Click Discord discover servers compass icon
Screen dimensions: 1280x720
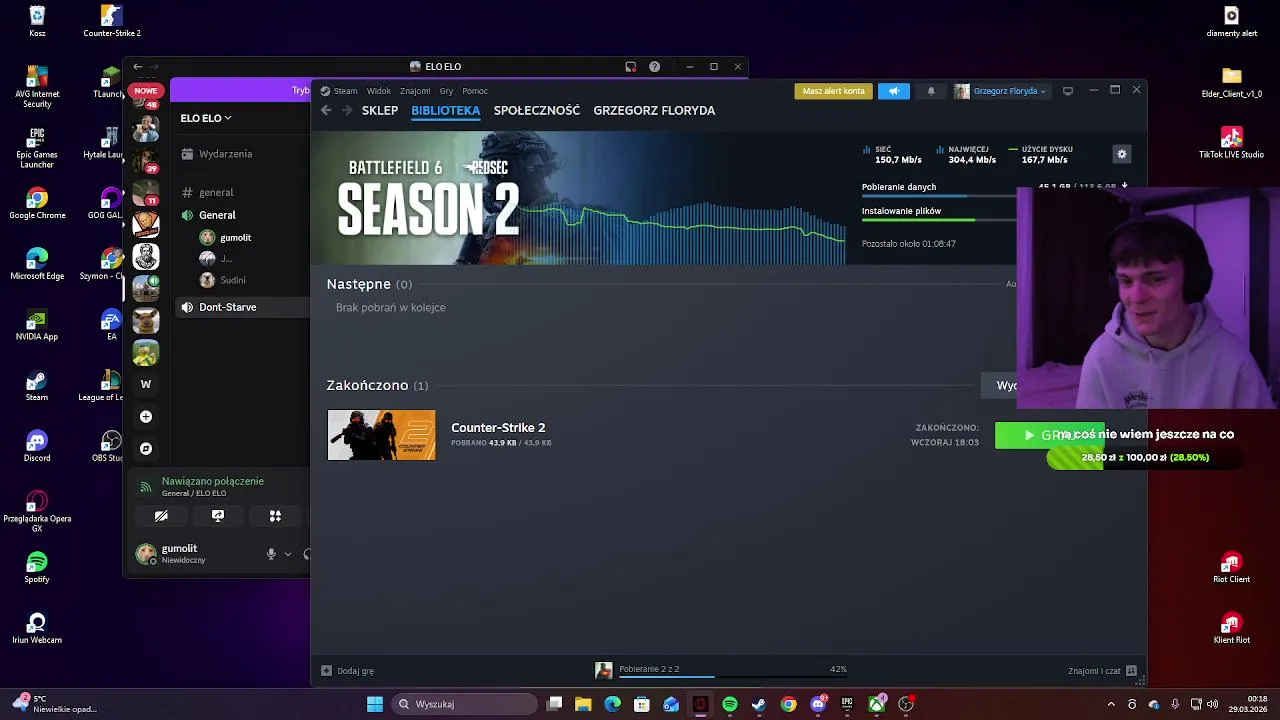(x=146, y=449)
